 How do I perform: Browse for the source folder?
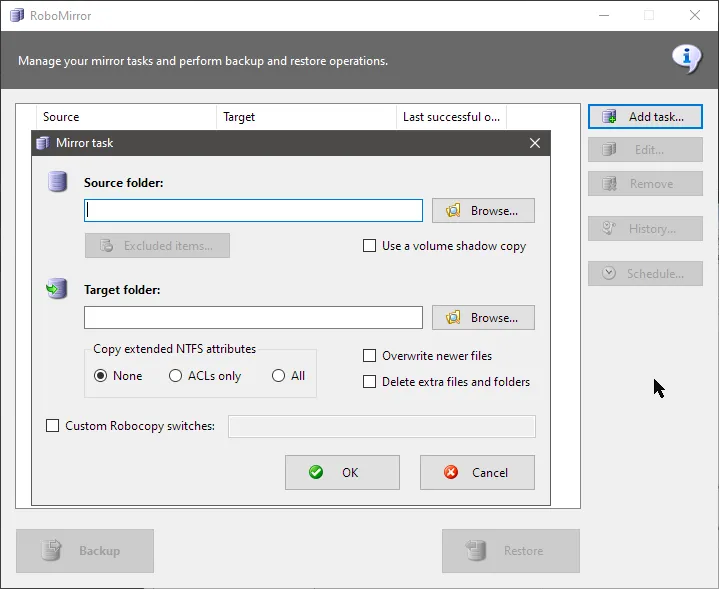click(x=483, y=211)
